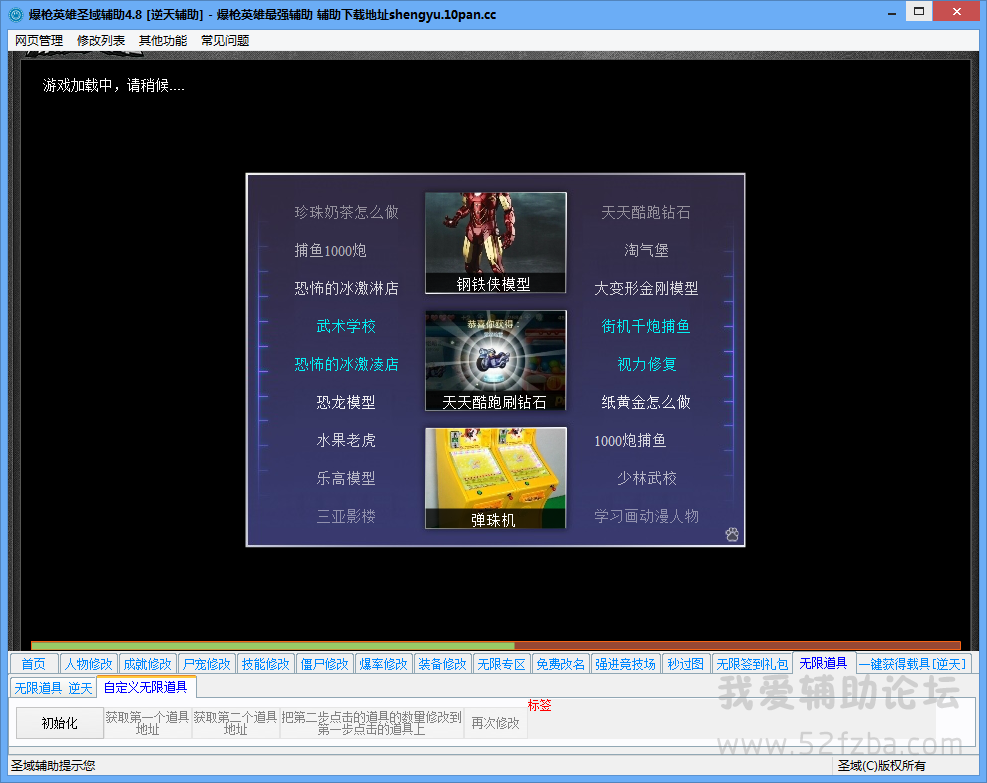The image size is (987, 783).
Task: Maximize the 爆枪英雄圣域辅助 window
Action: tap(919, 11)
